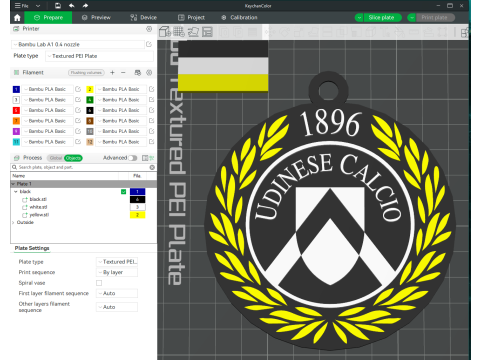
Task: Go to the Home page icon
Action: point(17,18)
